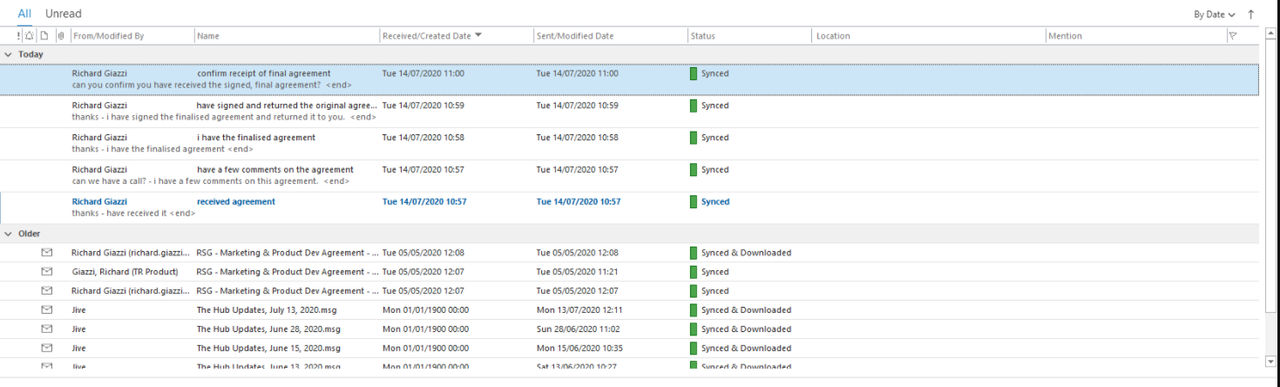Open the filter funnel icon in header
The width and height of the screenshot is (1280, 387).
1232,36
